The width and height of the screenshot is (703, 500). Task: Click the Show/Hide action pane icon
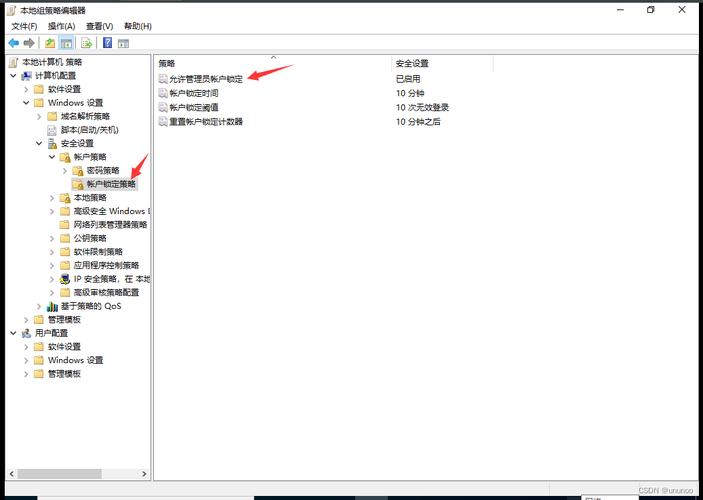click(123, 43)
